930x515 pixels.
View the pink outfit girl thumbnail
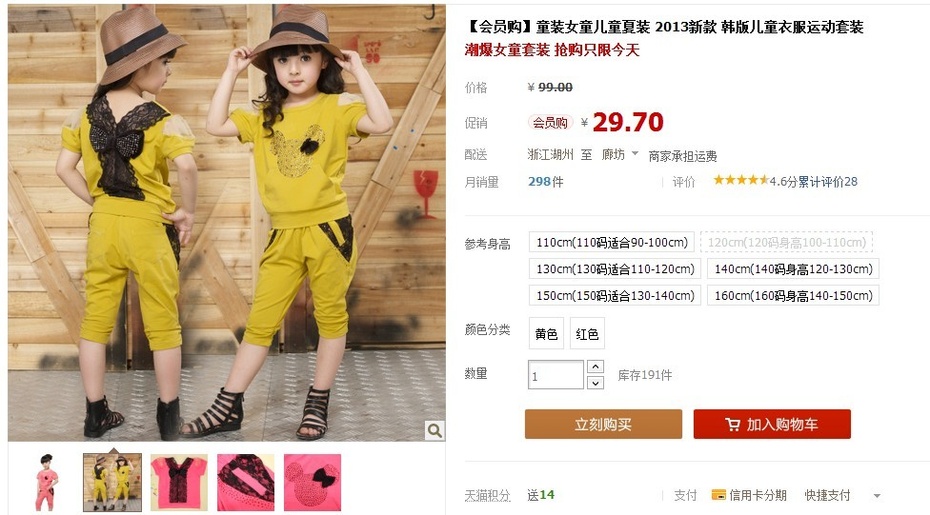[46, 482]
